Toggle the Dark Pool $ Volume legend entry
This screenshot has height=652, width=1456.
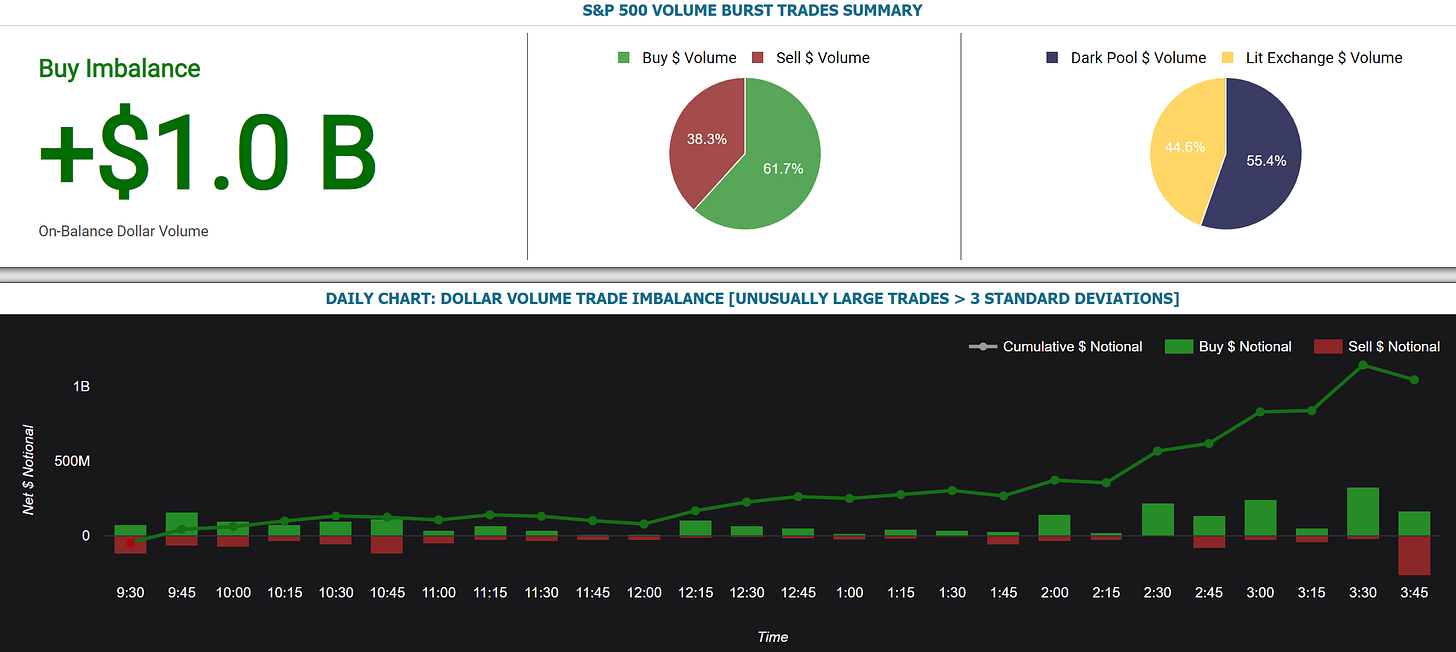tap(1126, 58)
